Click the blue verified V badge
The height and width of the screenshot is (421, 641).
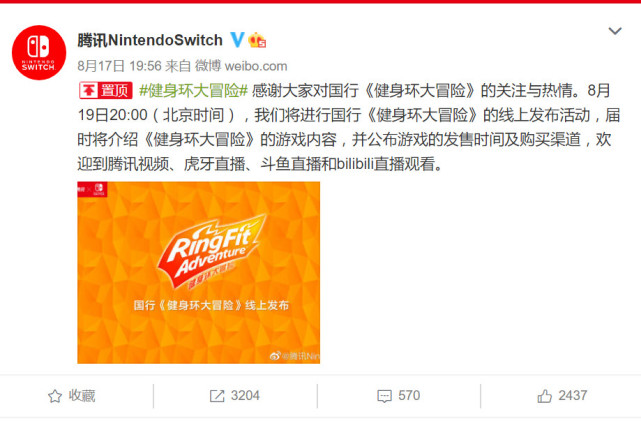237,40
